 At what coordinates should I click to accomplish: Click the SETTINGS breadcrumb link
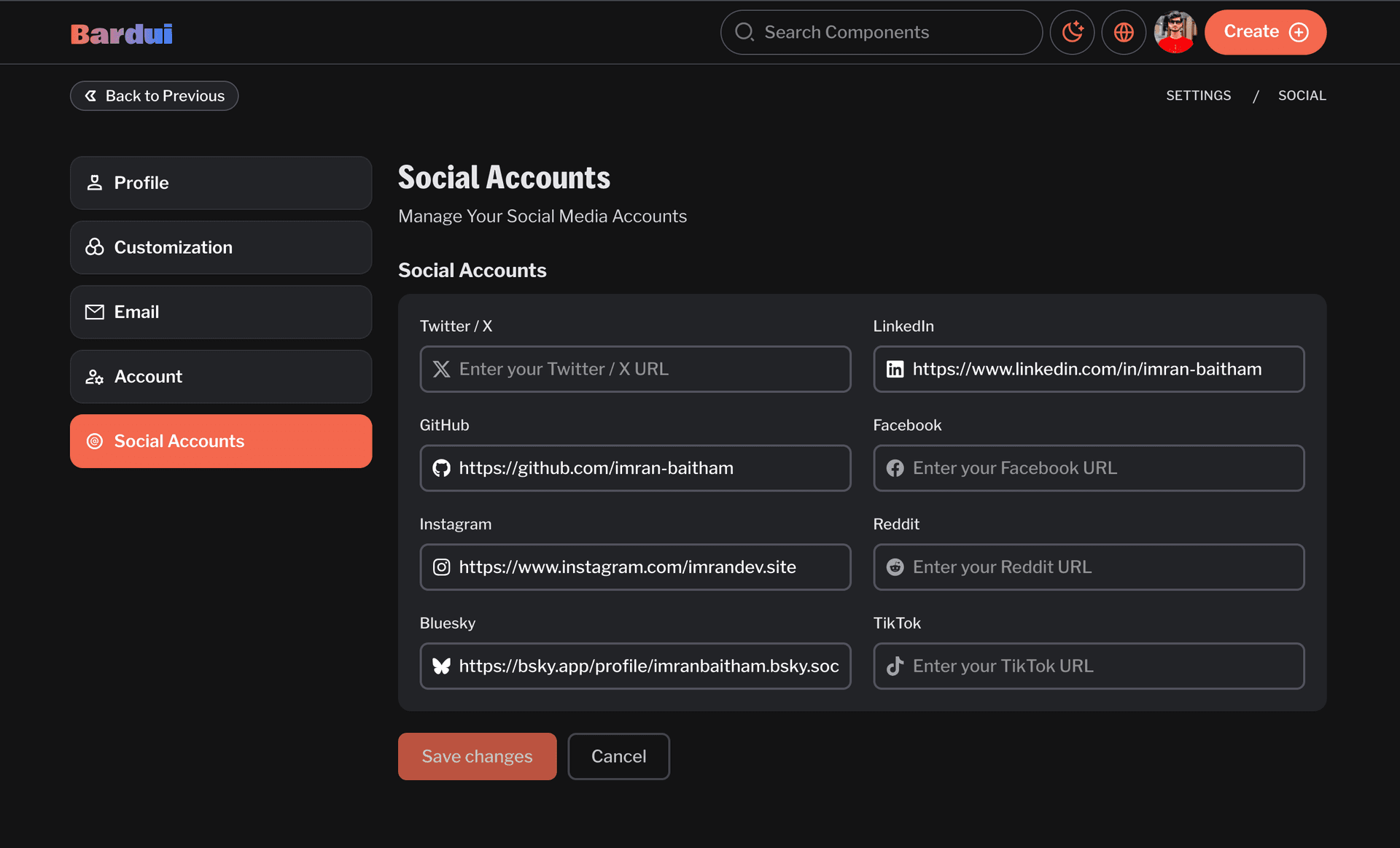click(x=1198, y=96)
